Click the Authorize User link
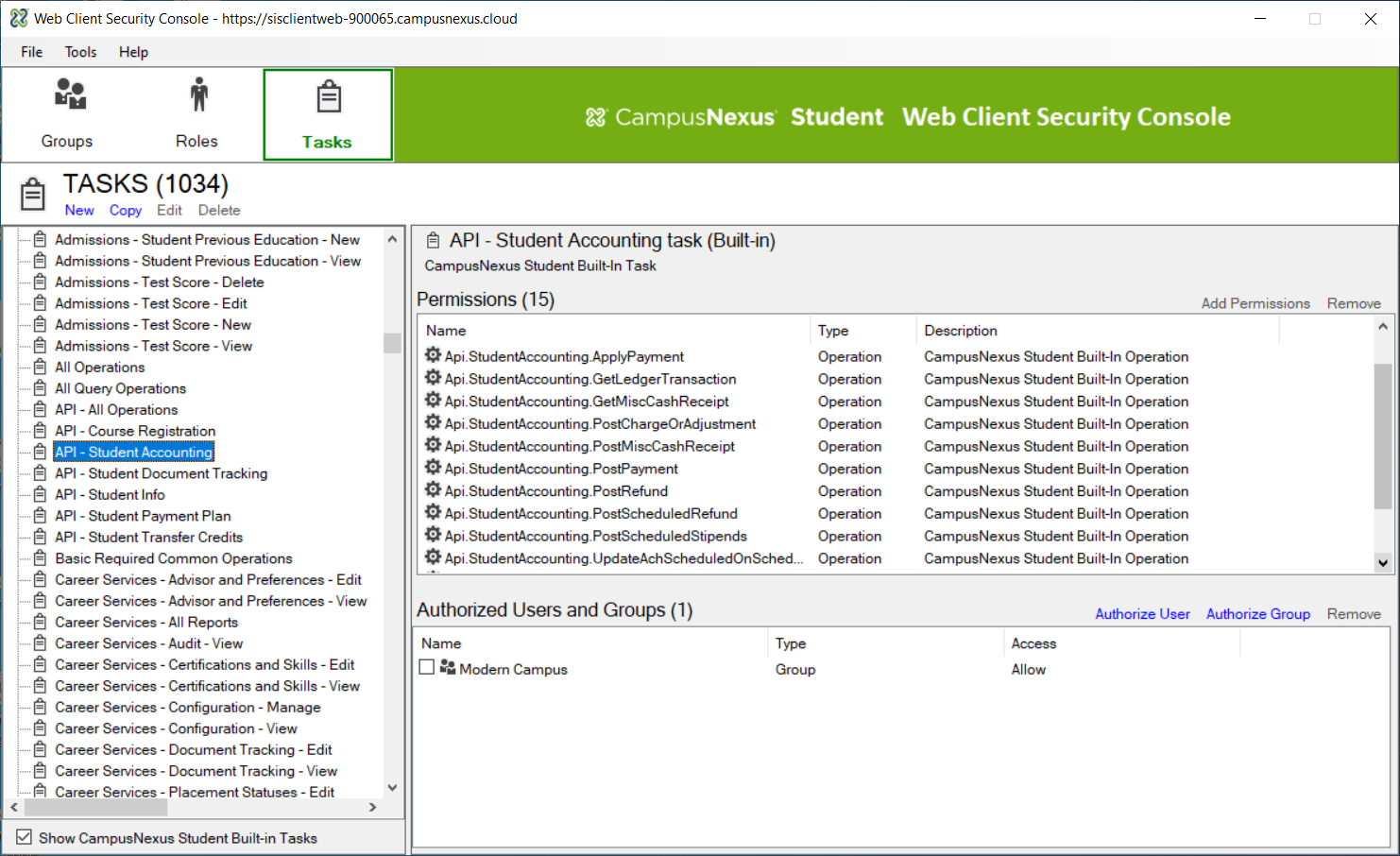This screenshot has height=856, width=1400. pyautogui.click(x=1142, y=613)
